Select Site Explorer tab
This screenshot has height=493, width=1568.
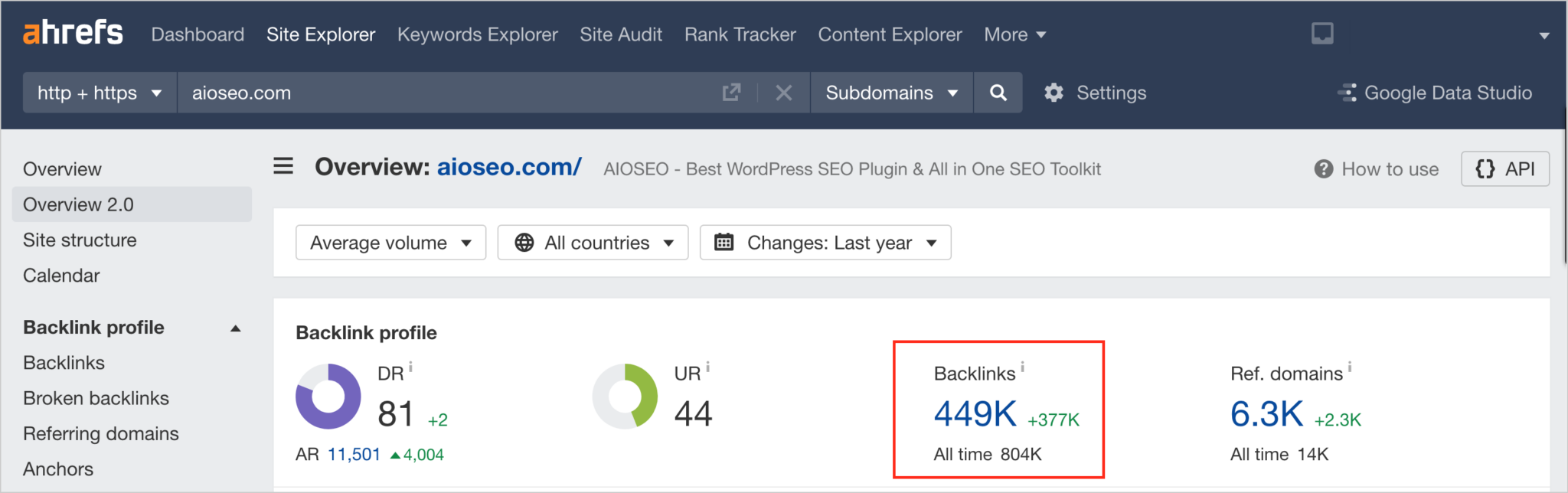321,34
